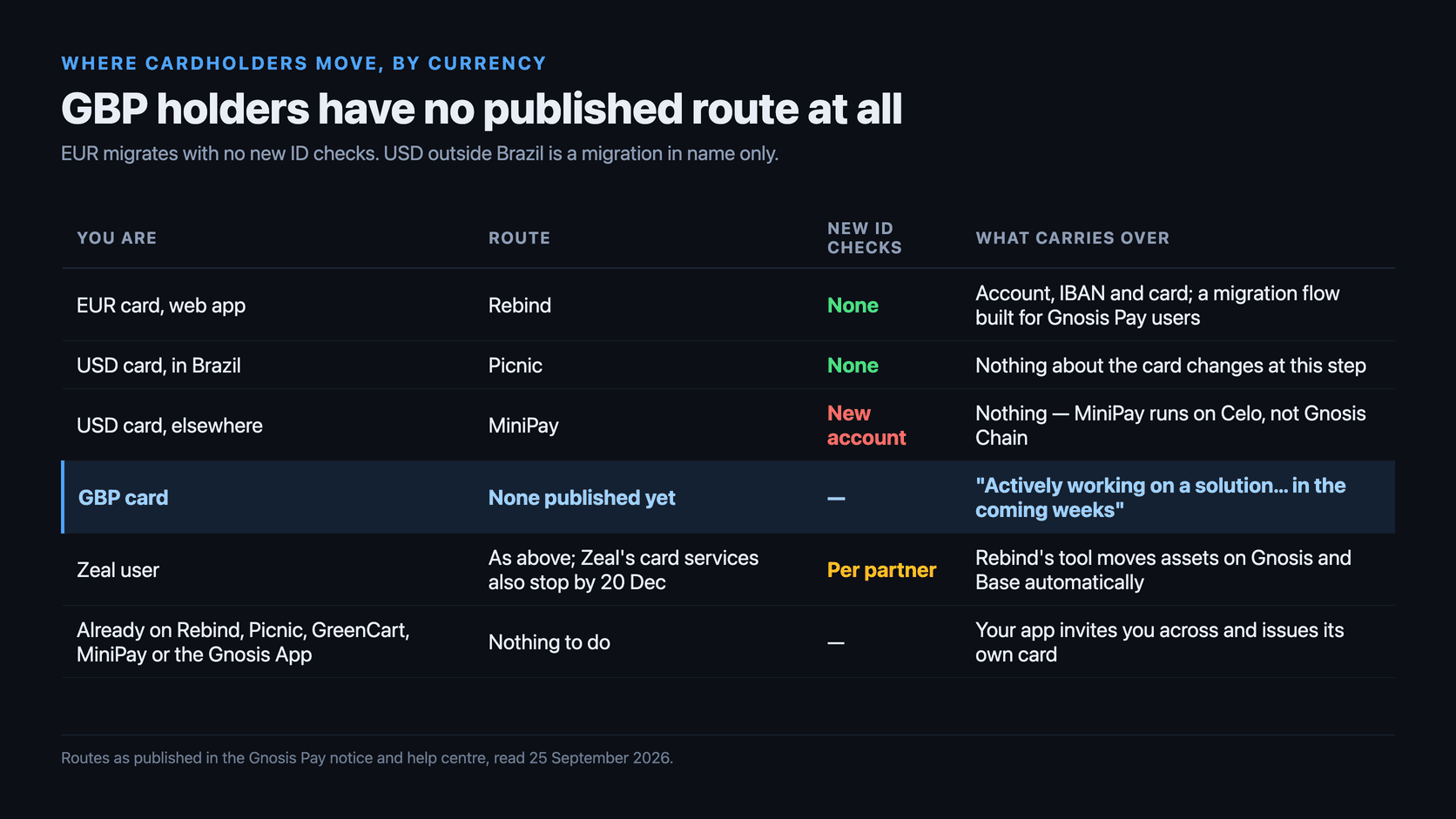Select the 'Zeal user' cell
Screen dimensions: 1456x819
pyautogui.click(x=118, y=570)
